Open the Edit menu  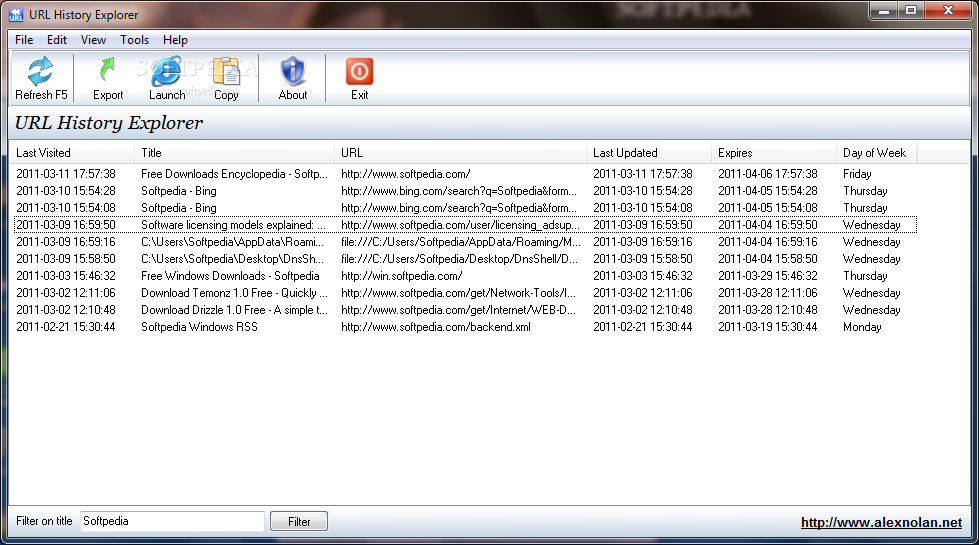(57, 40)
